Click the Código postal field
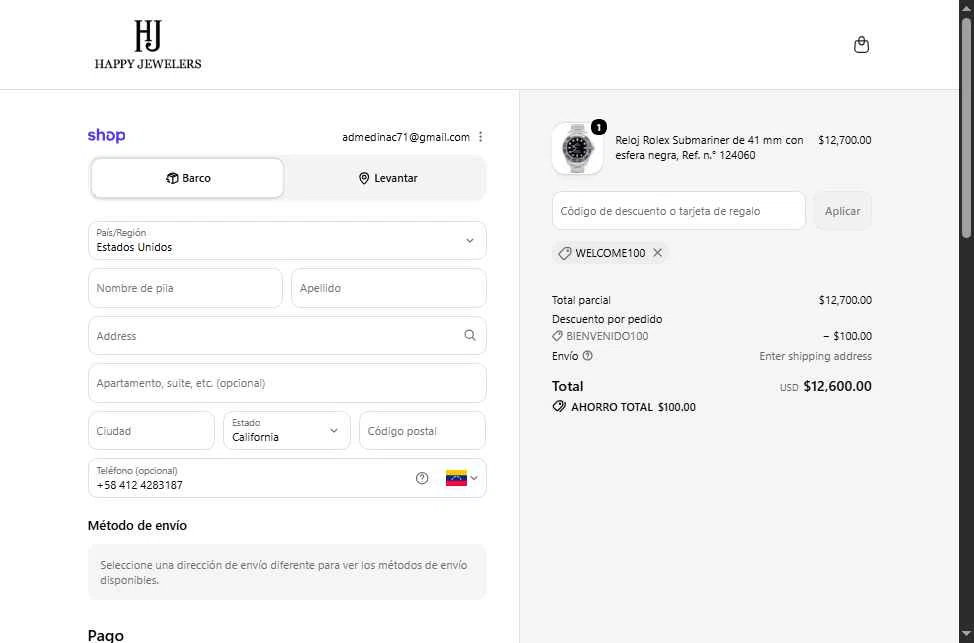The image size is (974, 643). (422, 431)
